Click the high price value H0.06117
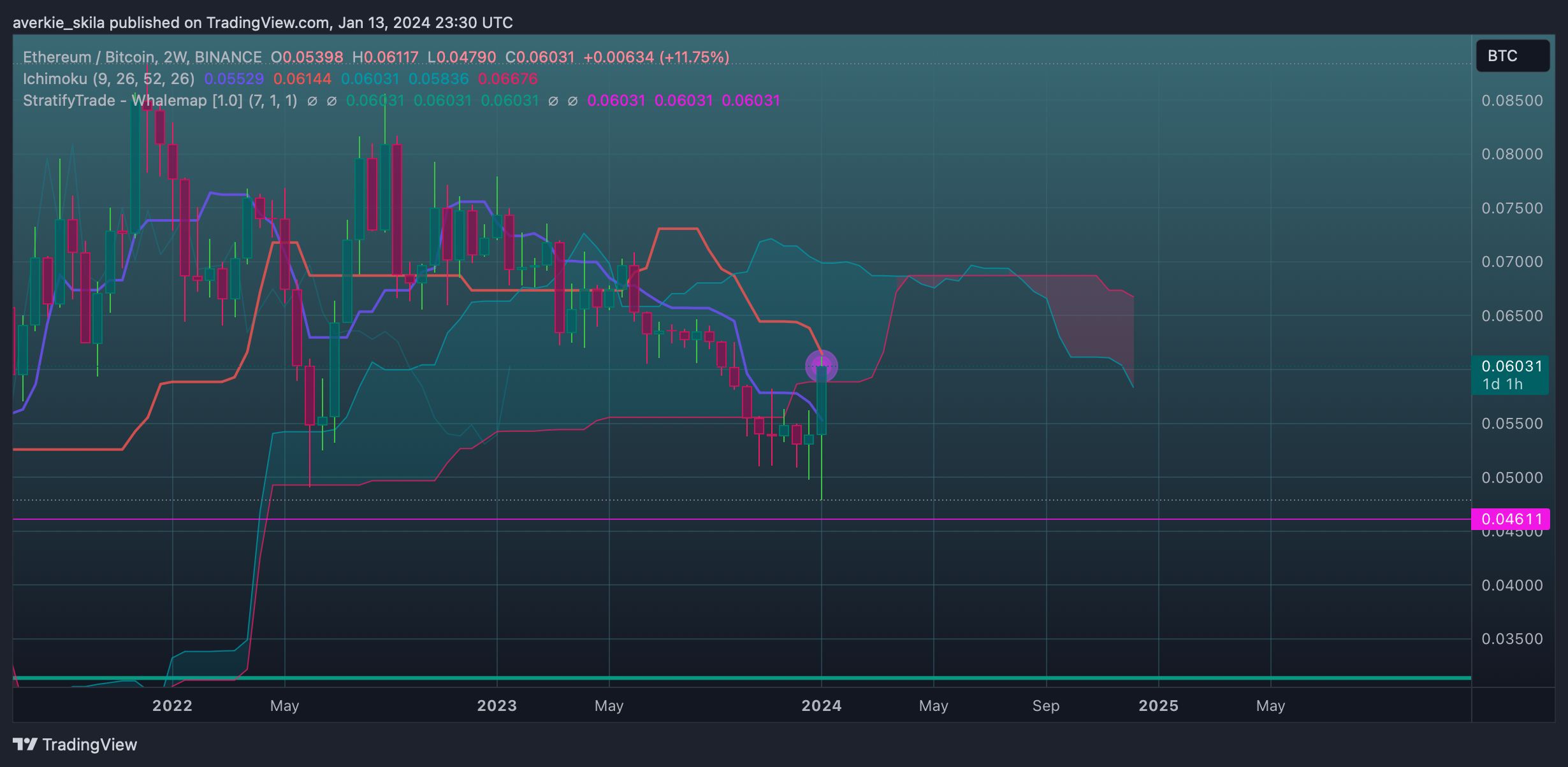The width and height of the screenshot is (1568, 767). (x=386, y=57)
